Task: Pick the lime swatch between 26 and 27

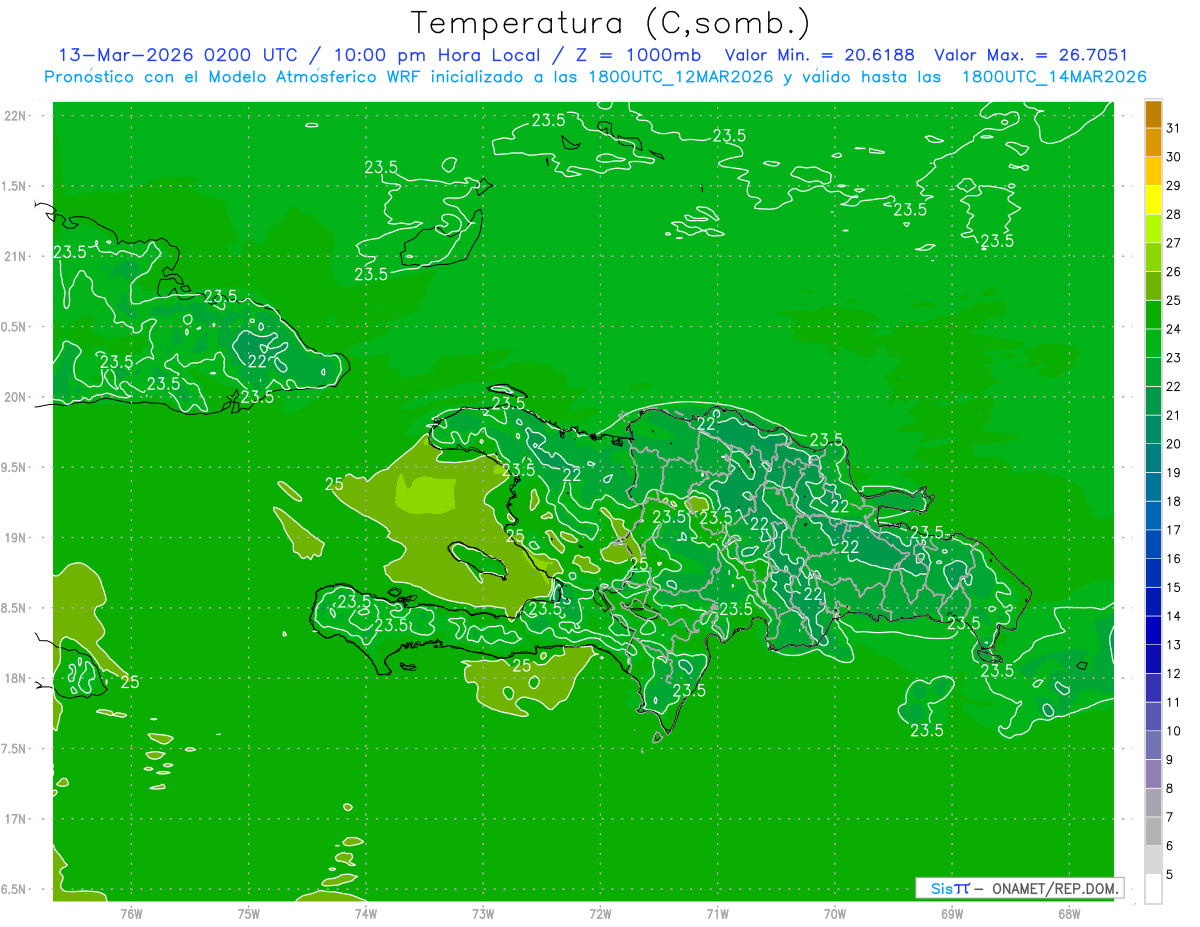Action: [x=1154, y=257]
